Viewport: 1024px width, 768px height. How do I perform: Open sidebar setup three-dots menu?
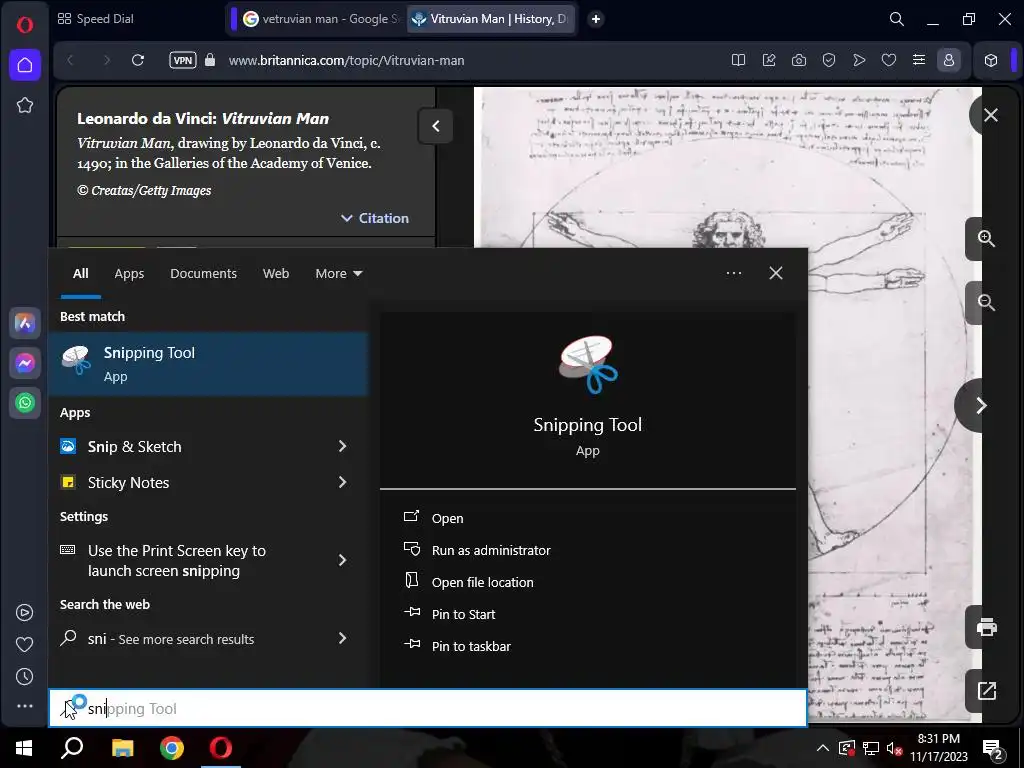[x=25, y=706]
